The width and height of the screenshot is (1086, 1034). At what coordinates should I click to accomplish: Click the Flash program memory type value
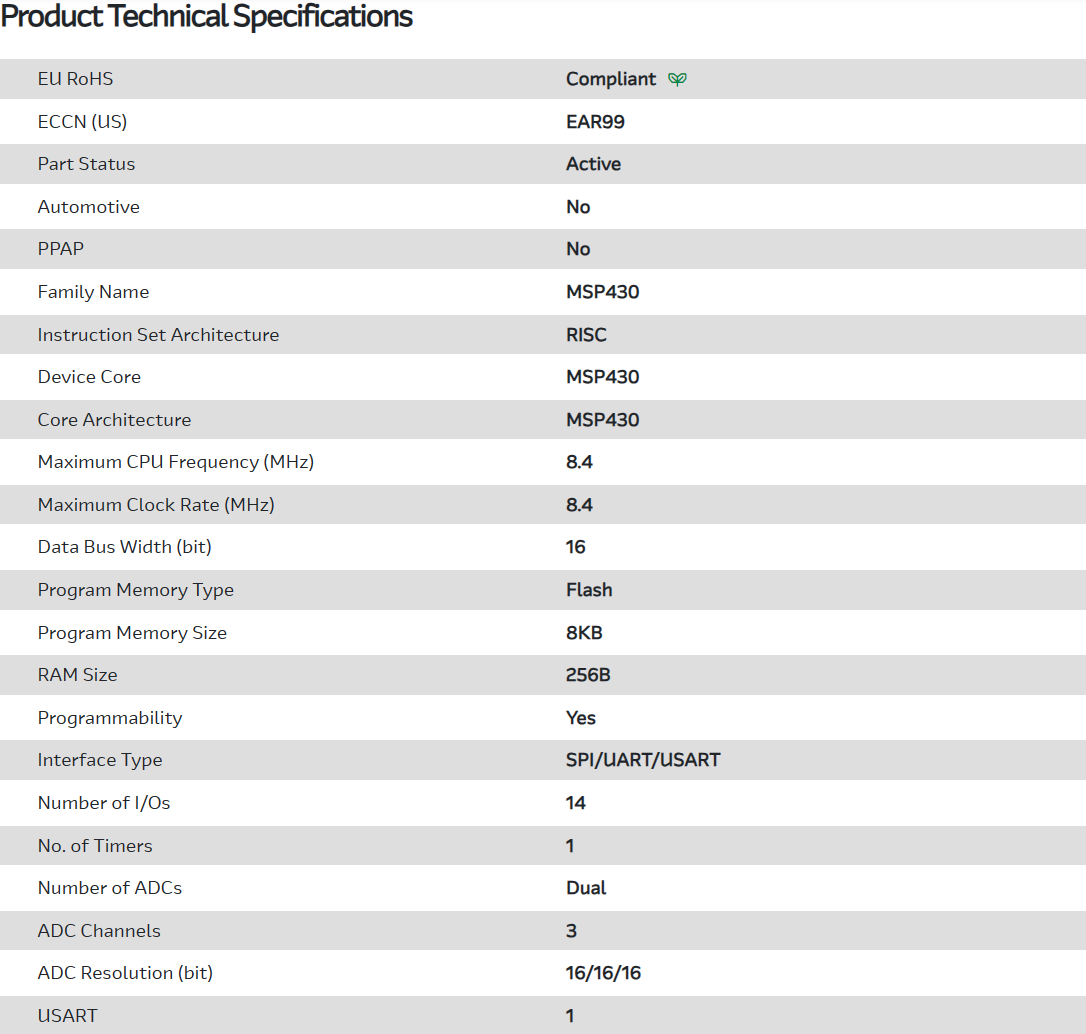(x=589, y=590)
